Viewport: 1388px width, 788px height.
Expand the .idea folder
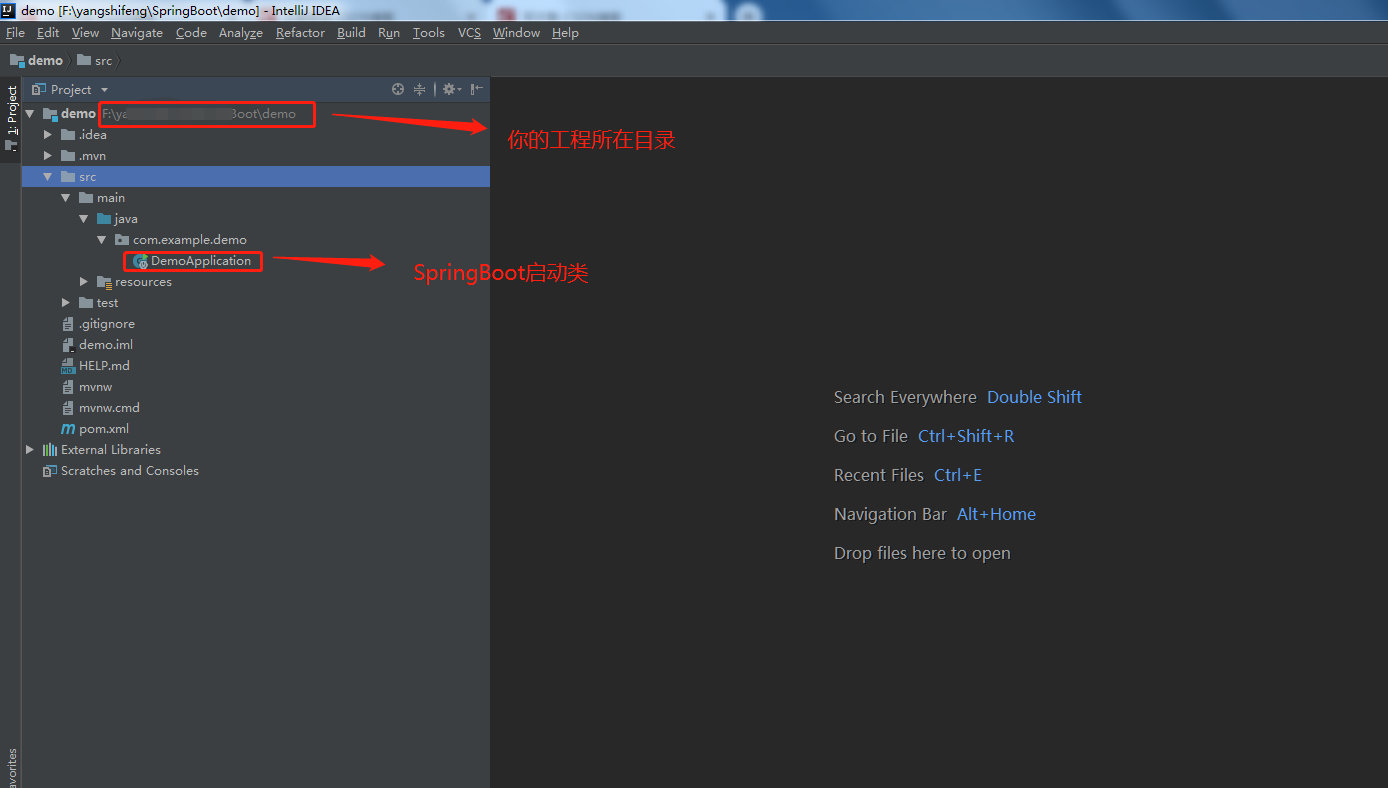(x=48, y=135)
